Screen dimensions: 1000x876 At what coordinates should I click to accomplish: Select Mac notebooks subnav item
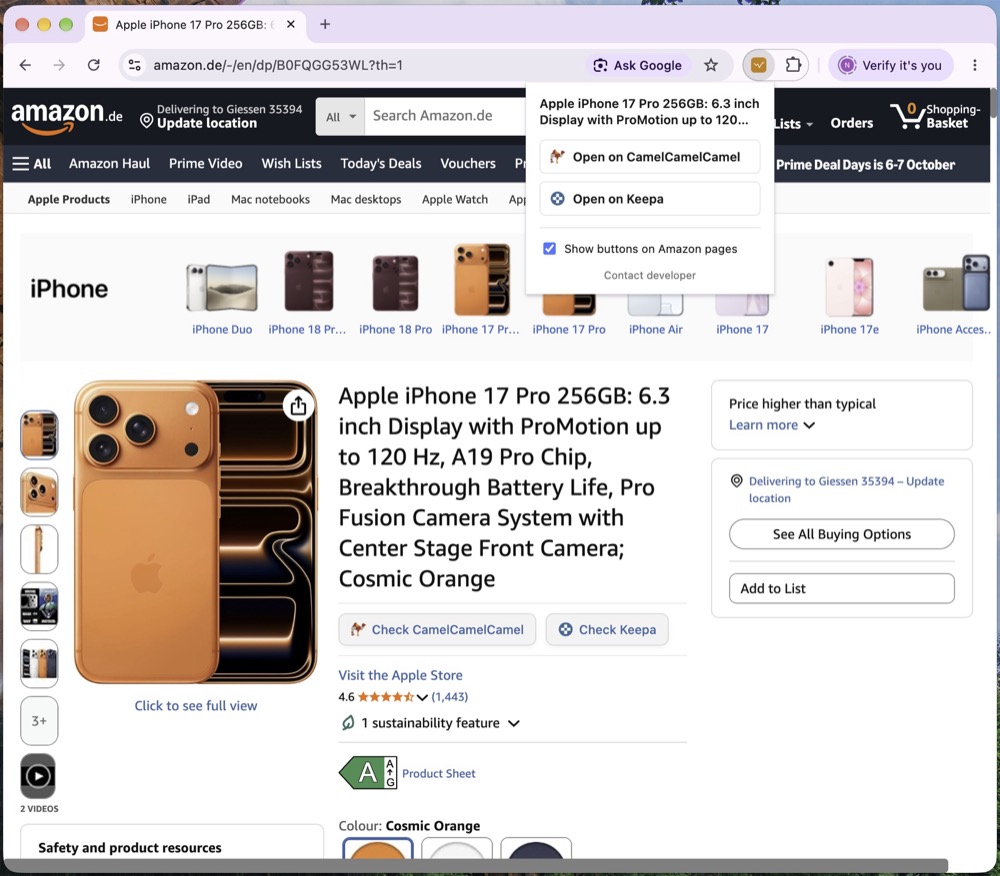(270, 200)
